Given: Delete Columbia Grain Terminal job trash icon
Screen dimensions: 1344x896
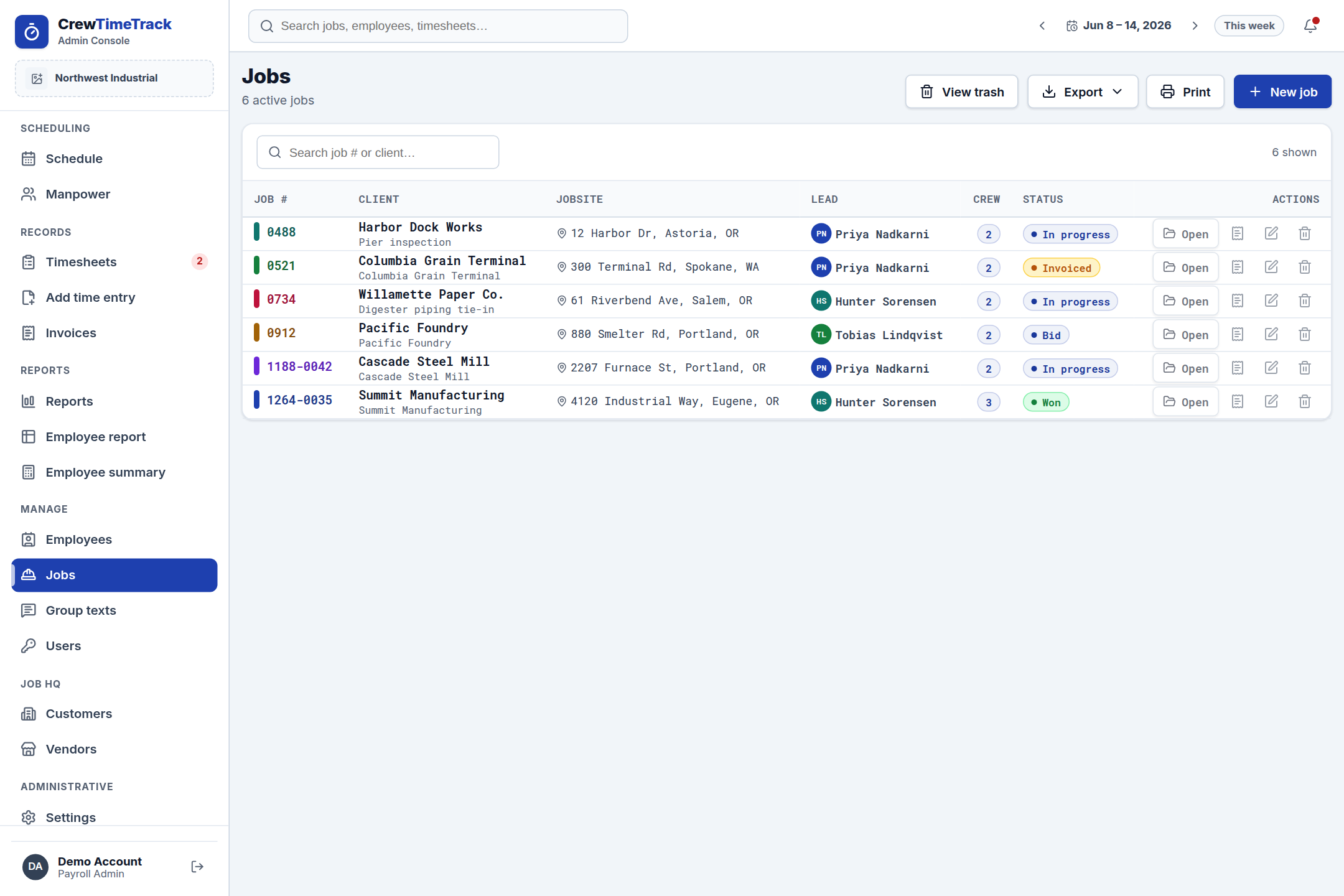Looking at the screenshot, I should click(1305, 267).
